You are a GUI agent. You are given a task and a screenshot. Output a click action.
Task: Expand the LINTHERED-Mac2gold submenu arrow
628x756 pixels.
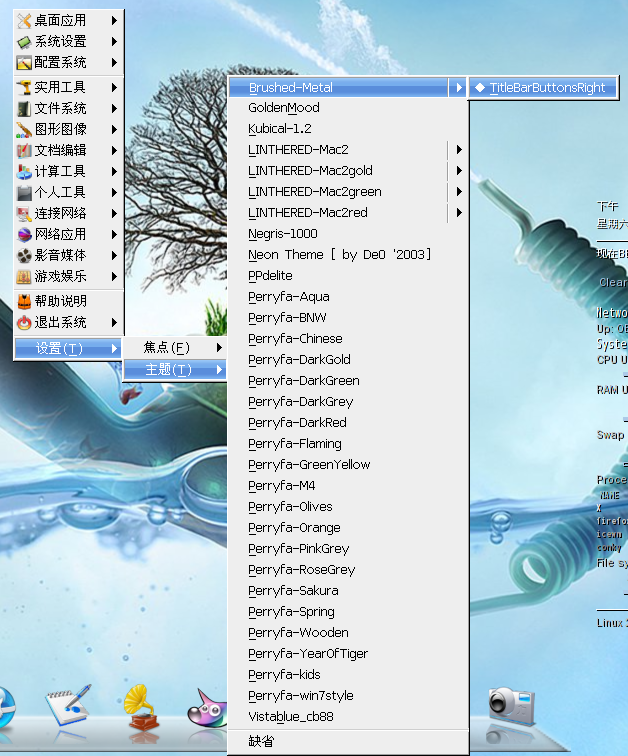[458, 171]
